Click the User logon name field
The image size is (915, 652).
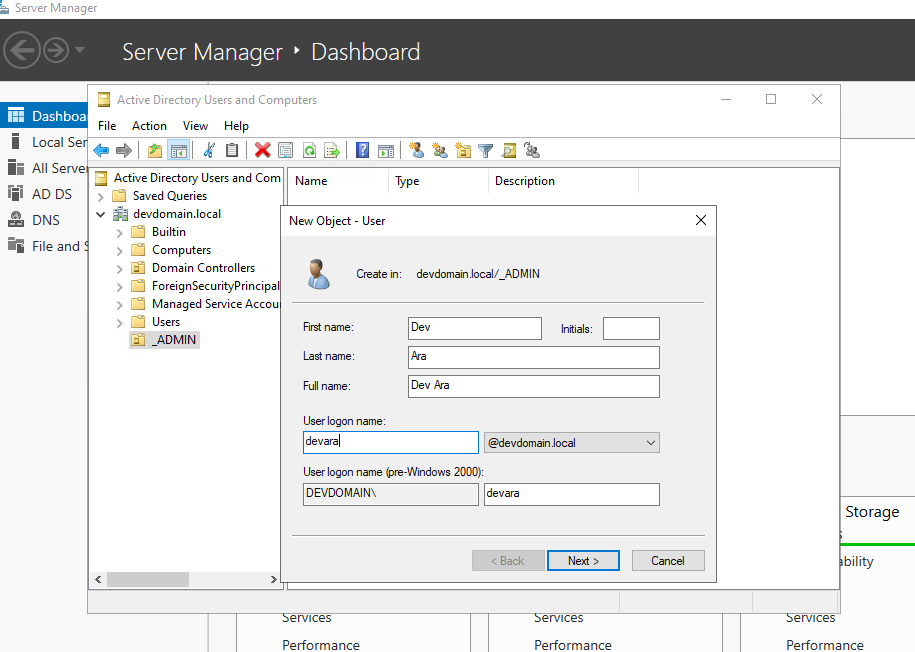coord(391,442)
